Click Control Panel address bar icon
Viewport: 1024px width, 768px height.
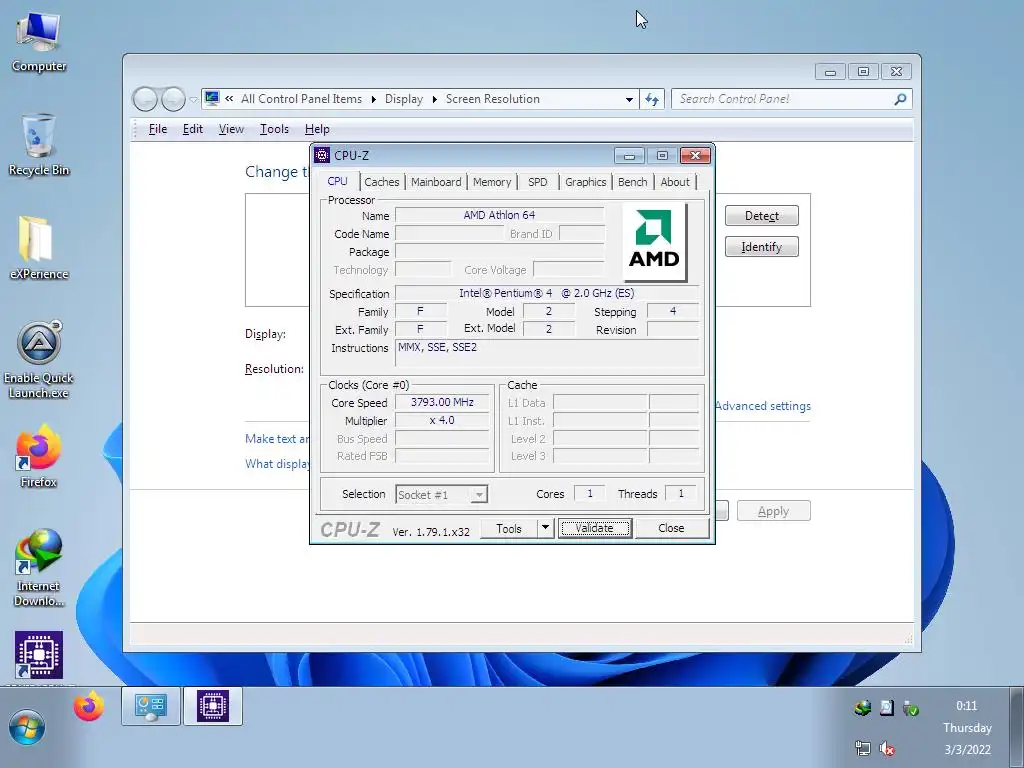coord(212,99)
